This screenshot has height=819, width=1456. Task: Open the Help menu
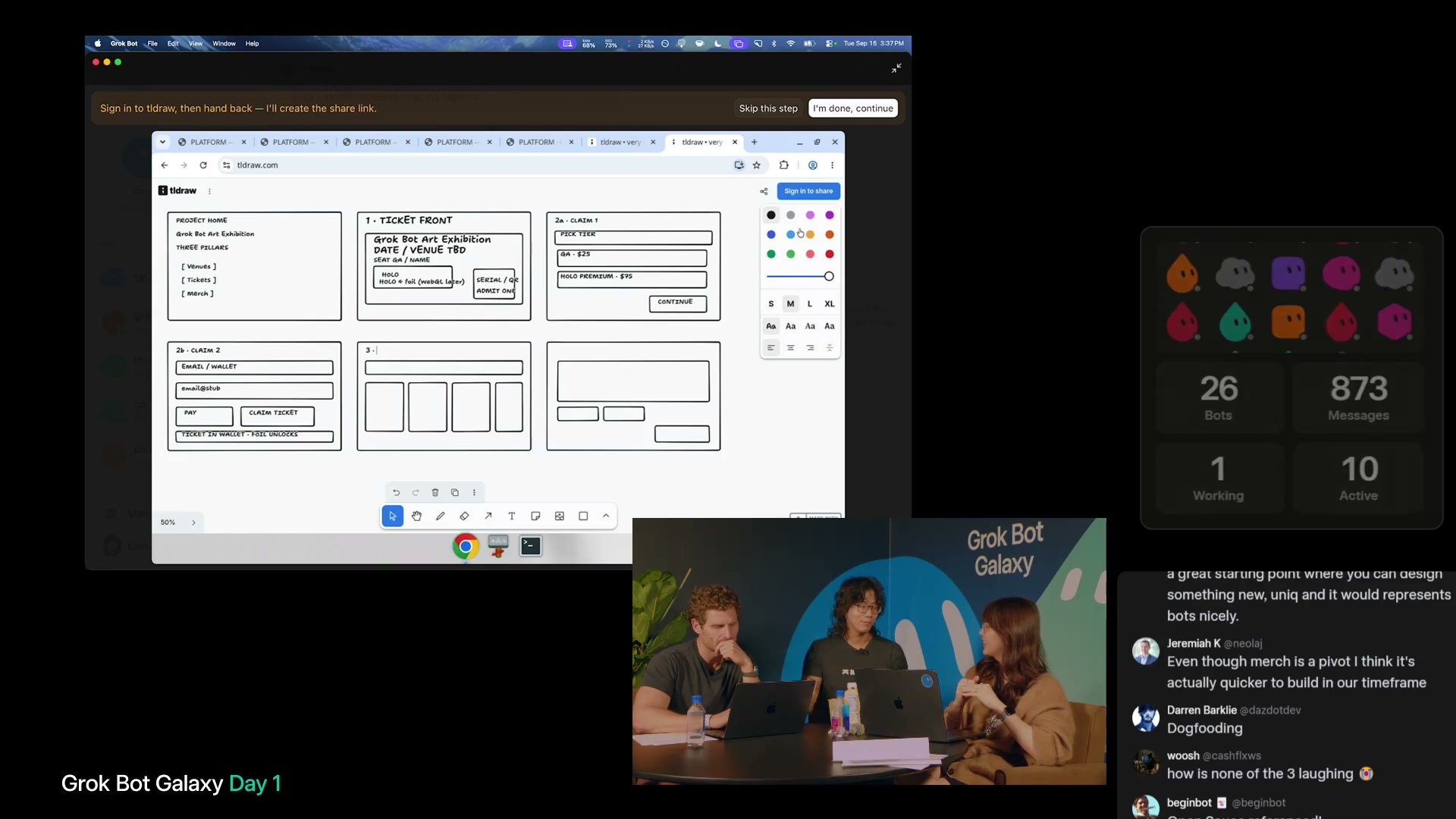click(253, 44)
